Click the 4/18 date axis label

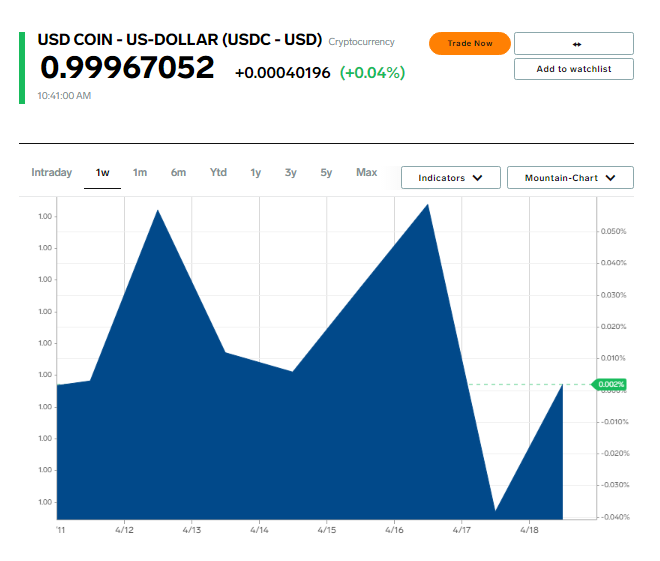pos(530,530)
